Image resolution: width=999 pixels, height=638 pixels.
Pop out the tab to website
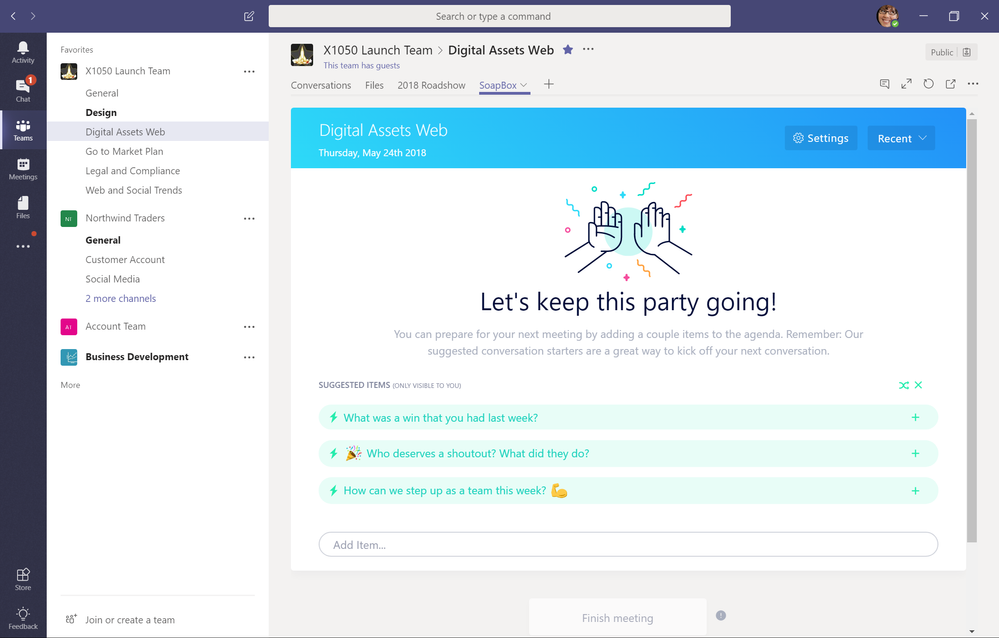point(951,83)
